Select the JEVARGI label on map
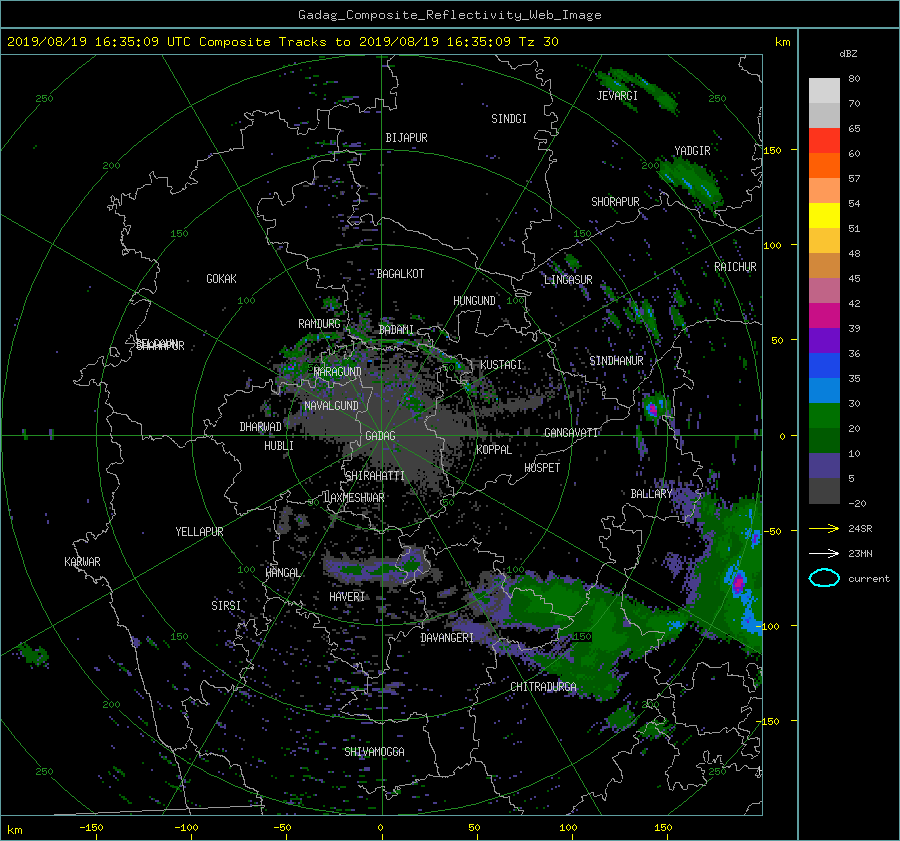This screenshot has height=841, width=900. [x=617, y=96]
